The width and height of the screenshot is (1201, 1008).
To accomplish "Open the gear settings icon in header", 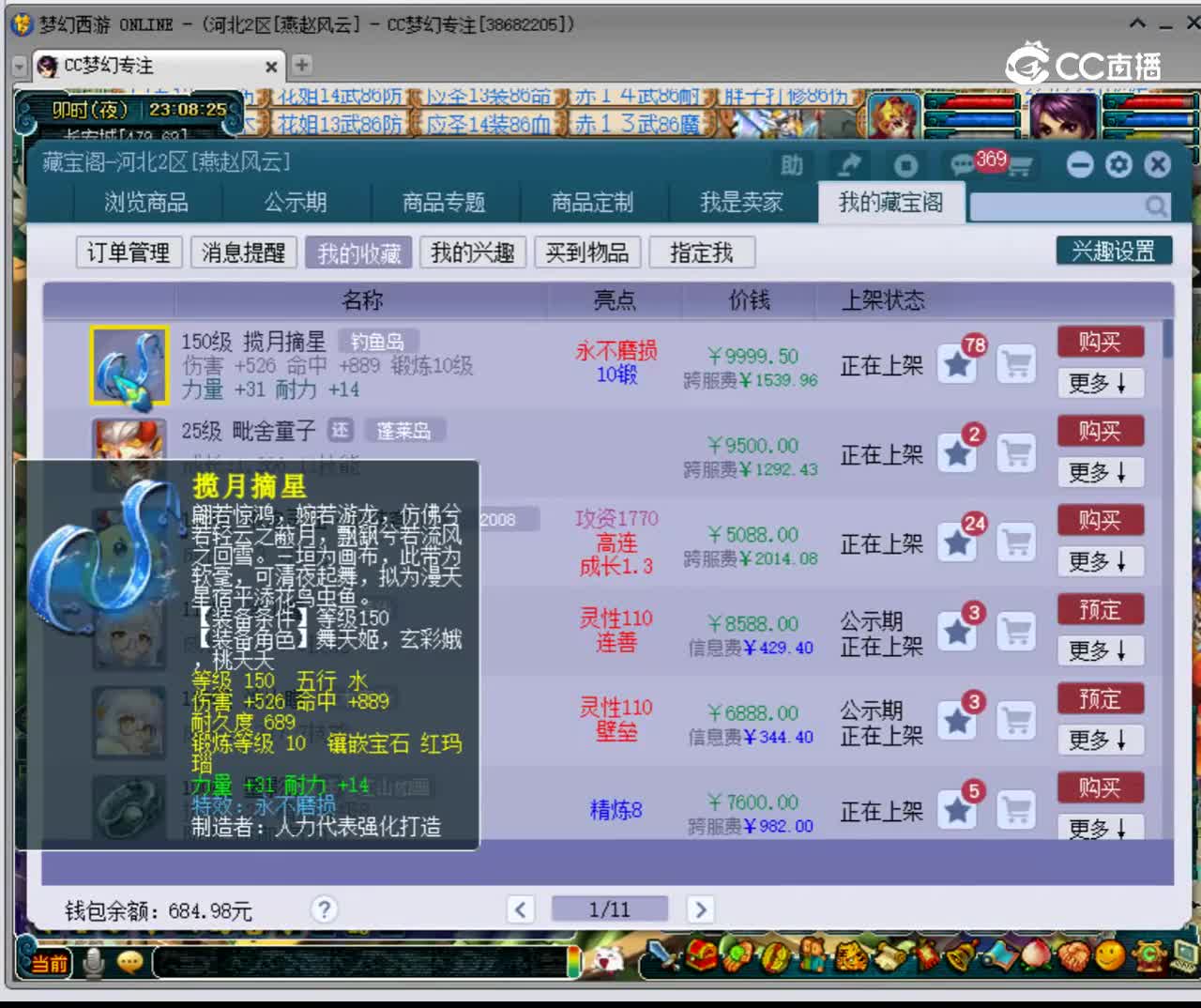I will 1118,165.
